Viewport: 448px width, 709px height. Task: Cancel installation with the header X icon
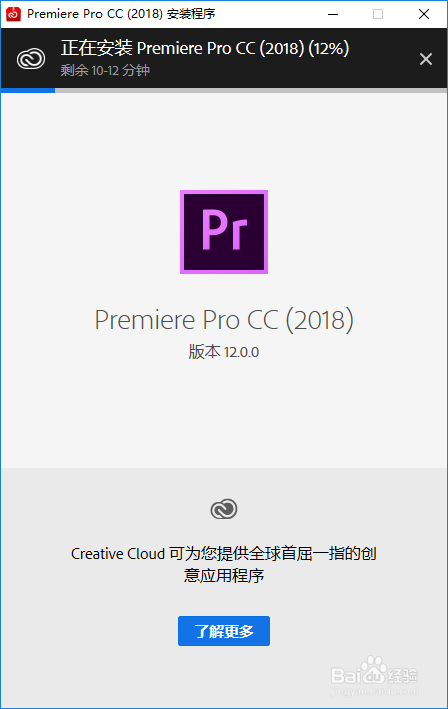coord(425,59)
